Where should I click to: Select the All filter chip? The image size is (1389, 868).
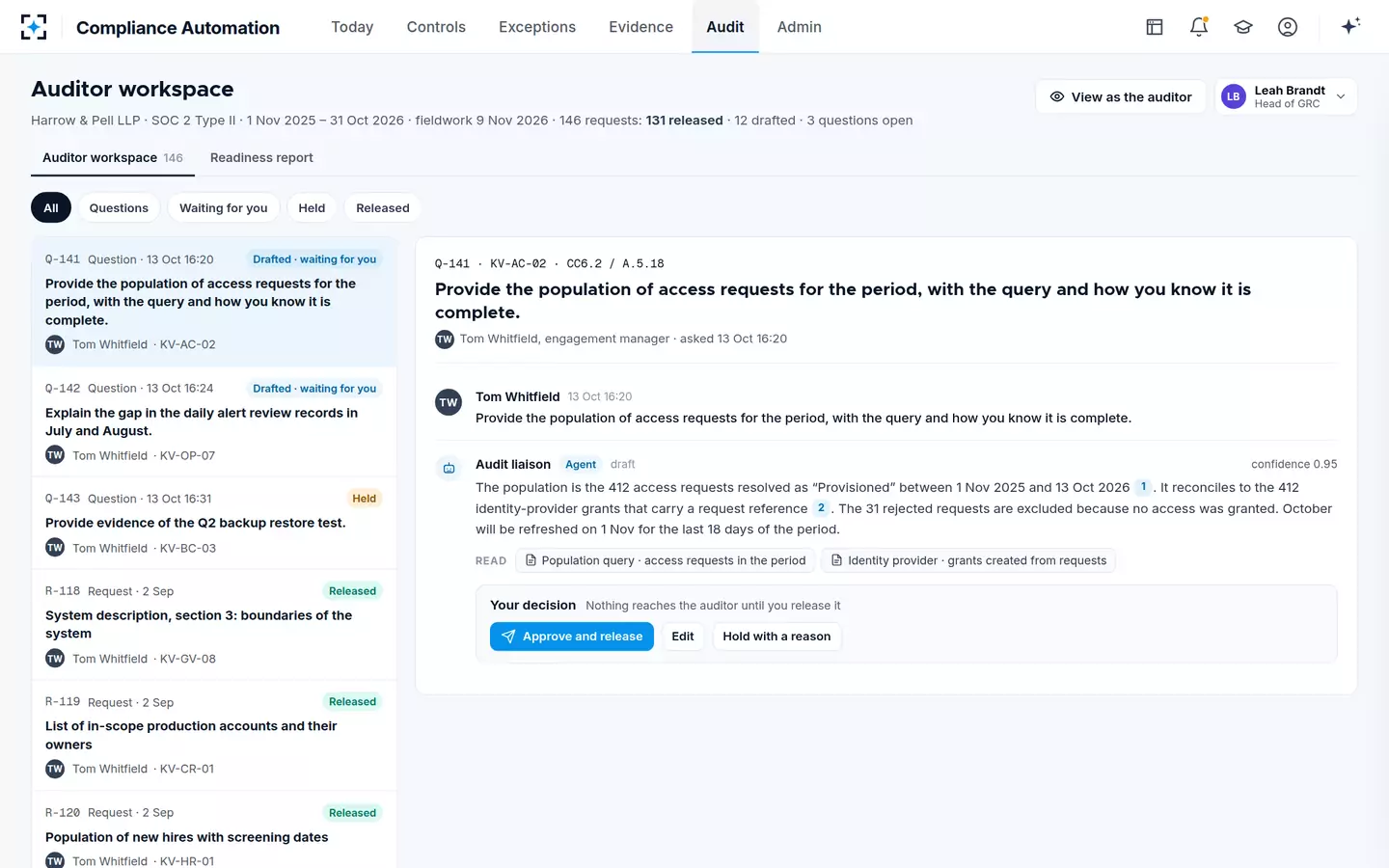51,207
